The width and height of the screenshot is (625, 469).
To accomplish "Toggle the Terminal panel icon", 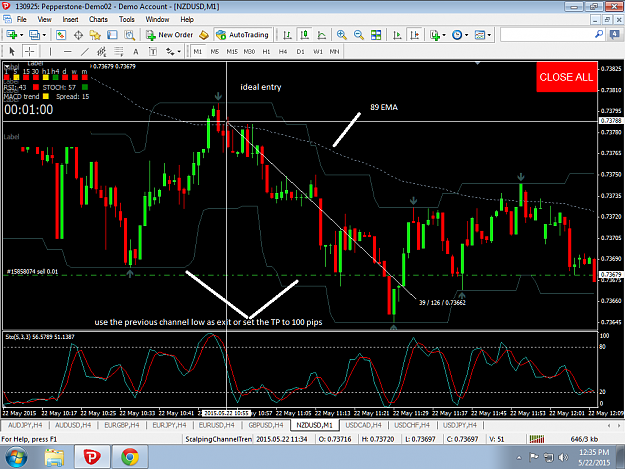I will click(x=112, y=35).
